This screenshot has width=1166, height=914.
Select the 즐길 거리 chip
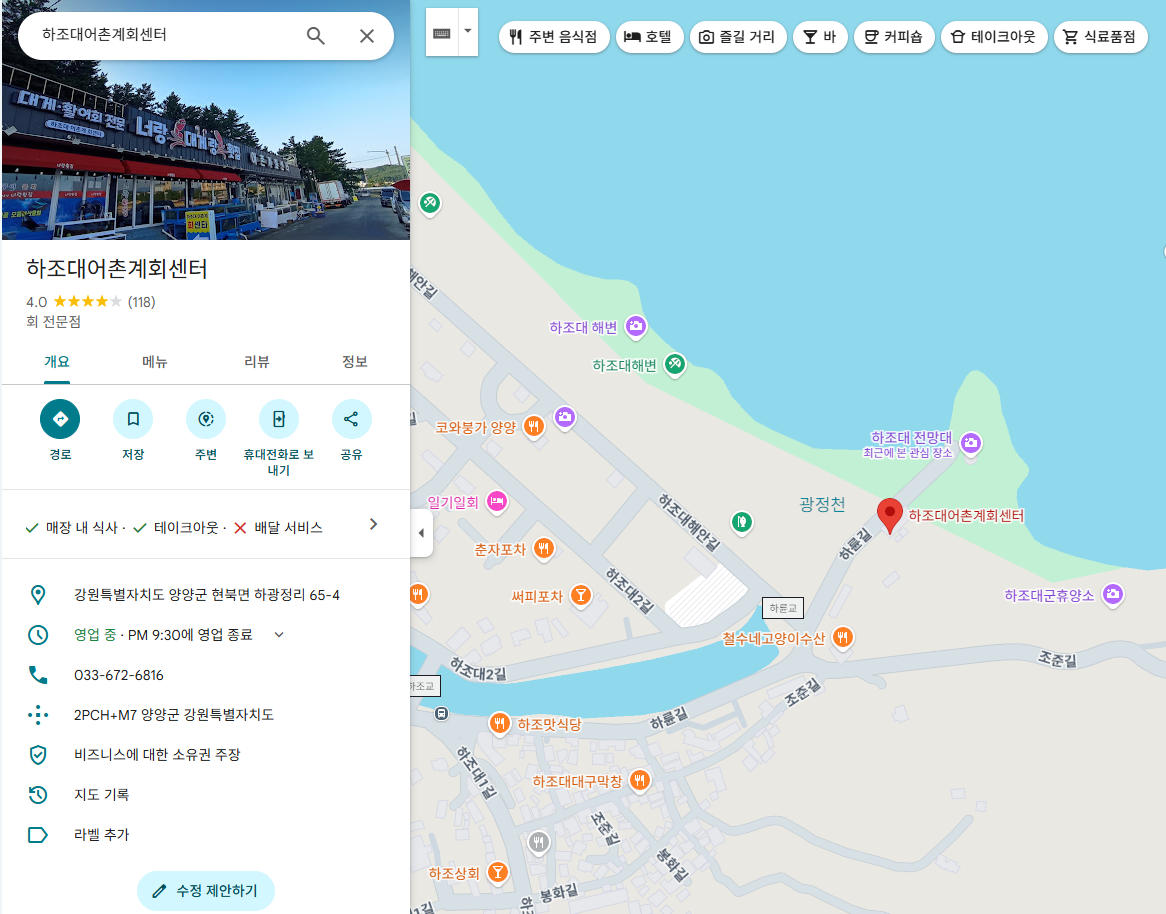pyautogui.click(x=738, y=36)
